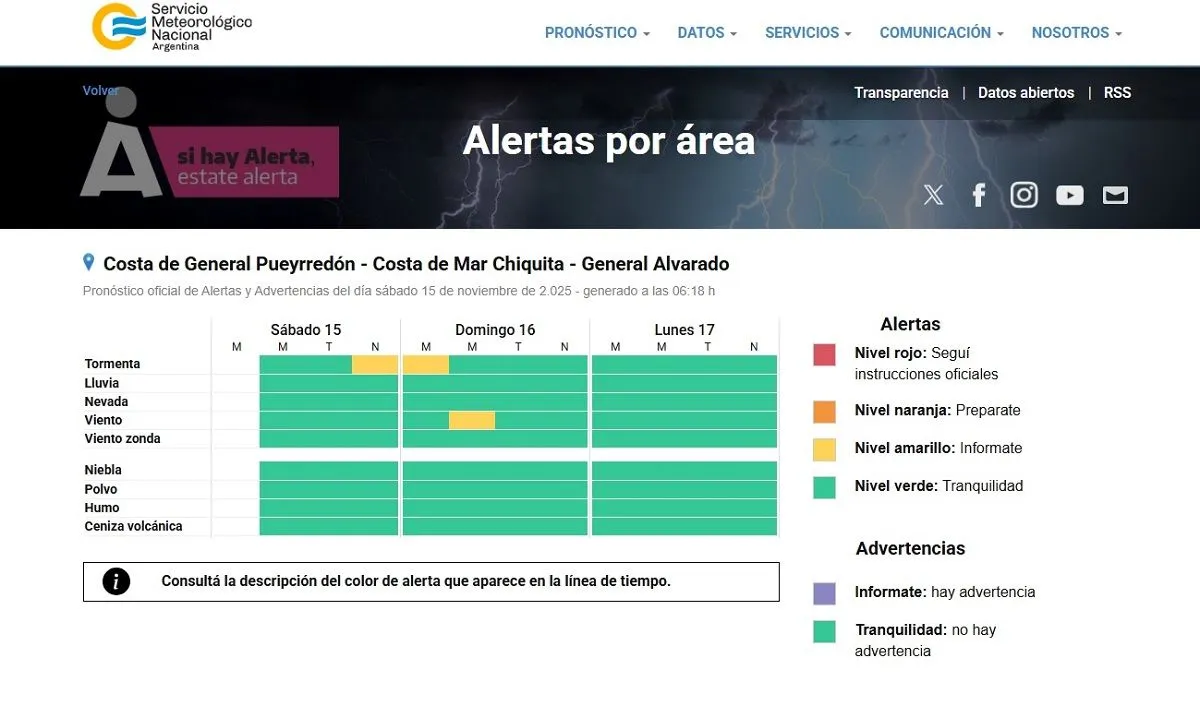This screenshot has width=1200, height=706.
Task: Expand the SERVICIOS dropdown menu
Action: pos(808,33)
